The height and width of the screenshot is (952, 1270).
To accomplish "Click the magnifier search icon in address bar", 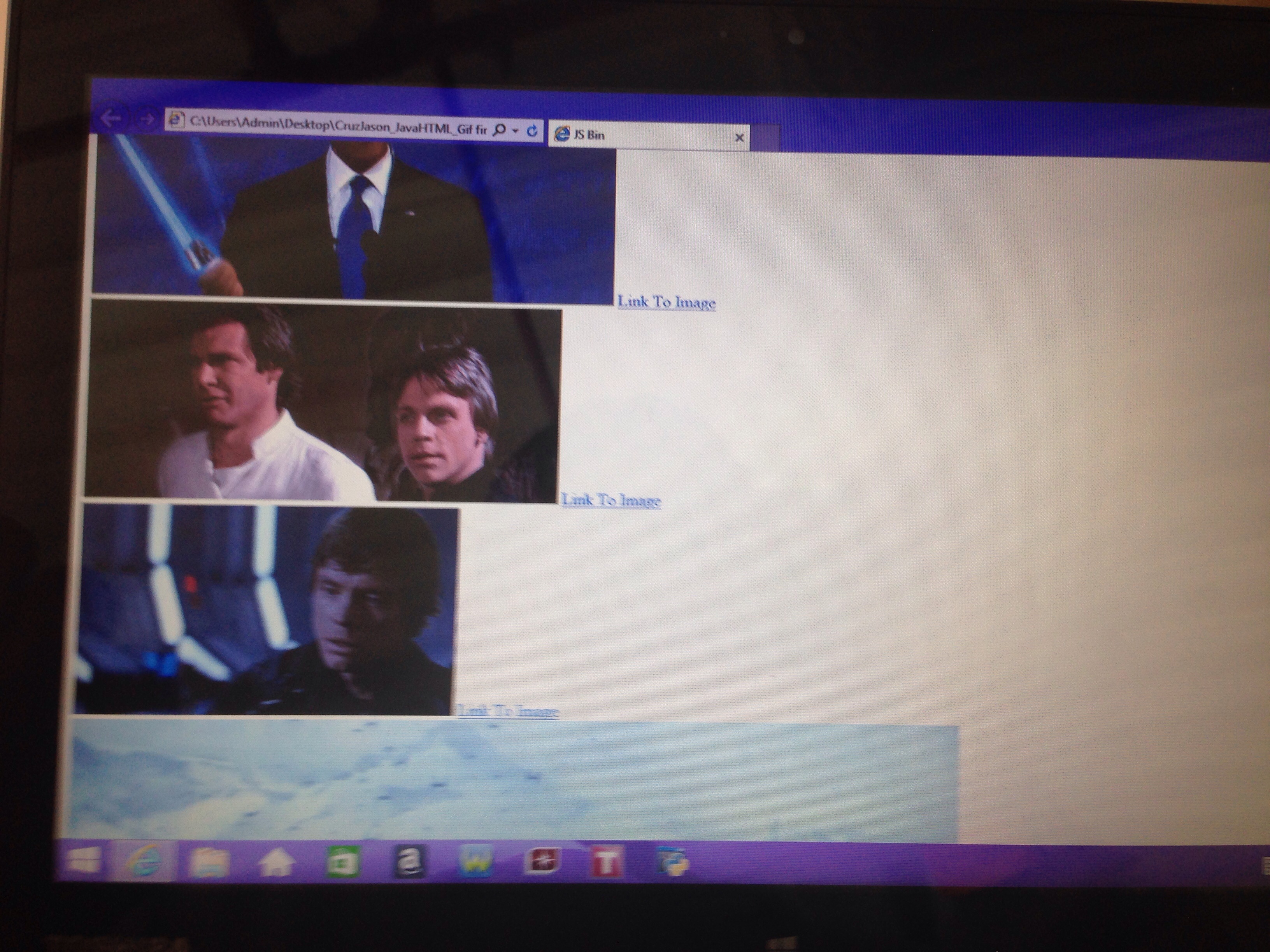I will (x=500, y=130).
